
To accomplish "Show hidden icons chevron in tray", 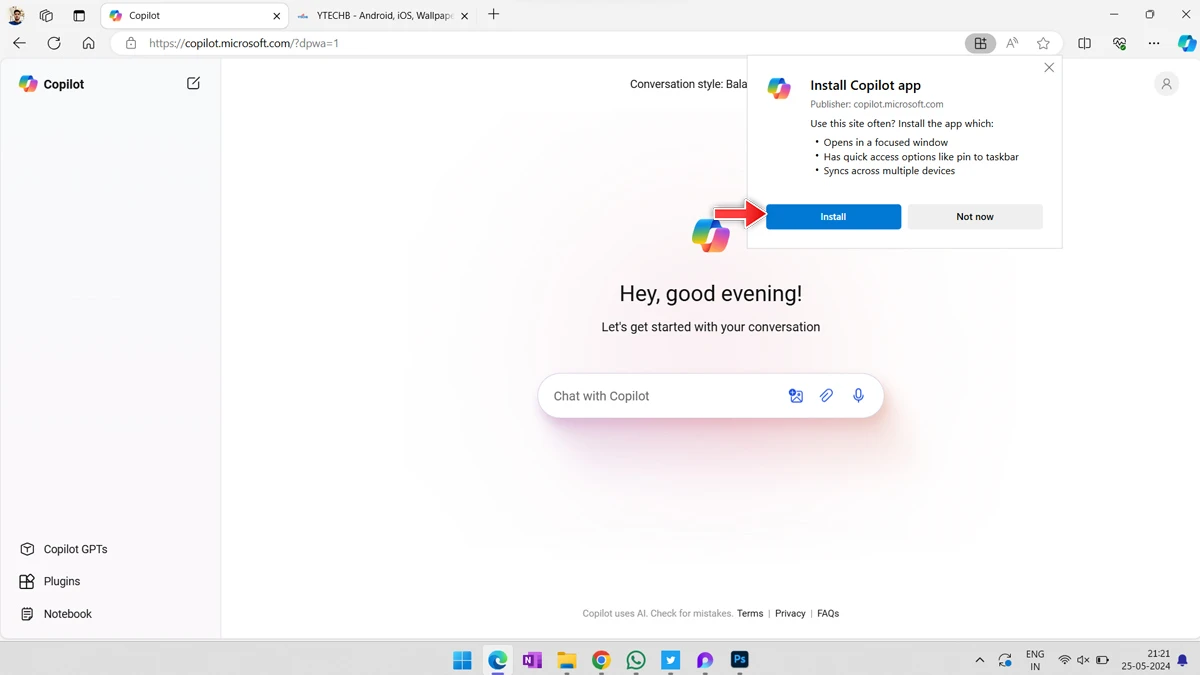I will pyautogui.click(x=979, y=660).
